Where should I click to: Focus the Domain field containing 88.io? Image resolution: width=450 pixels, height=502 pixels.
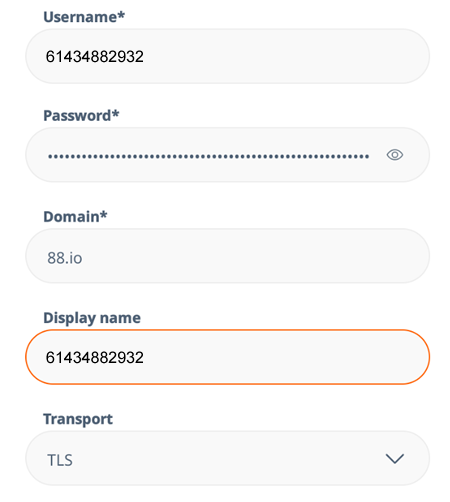click(x=227, y=256)
